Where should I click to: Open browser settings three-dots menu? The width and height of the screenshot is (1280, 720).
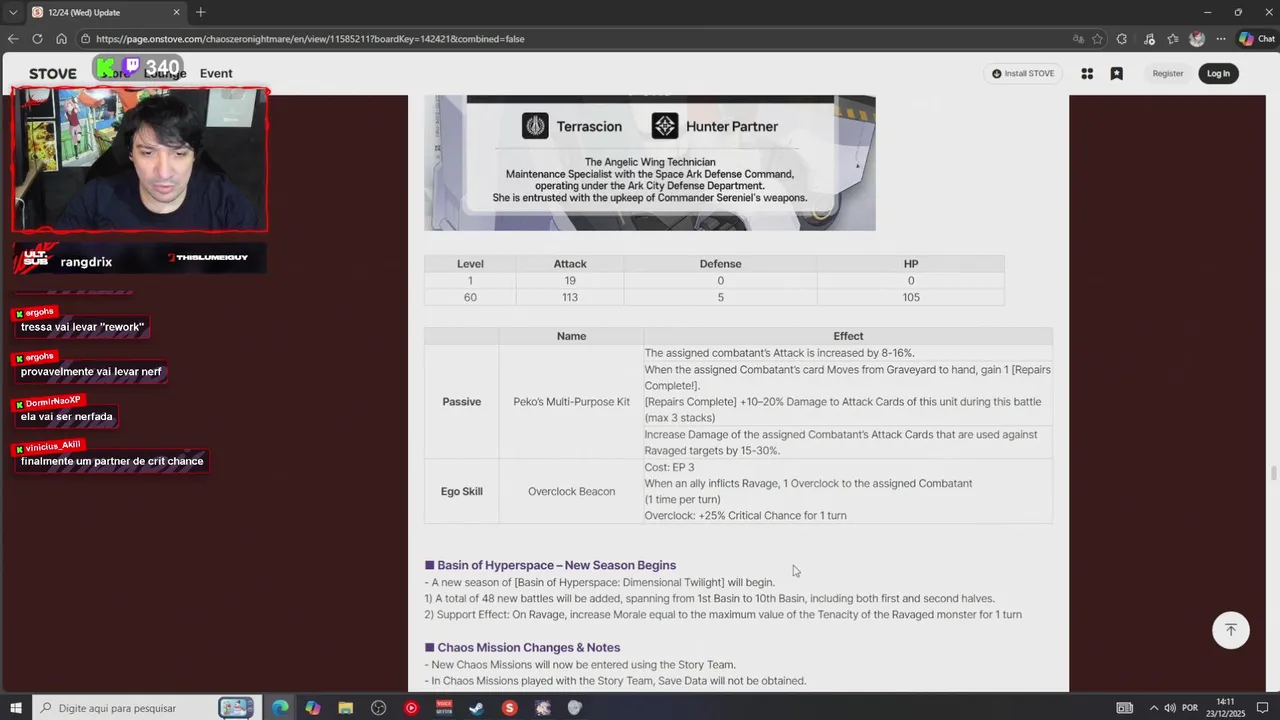1221,39
